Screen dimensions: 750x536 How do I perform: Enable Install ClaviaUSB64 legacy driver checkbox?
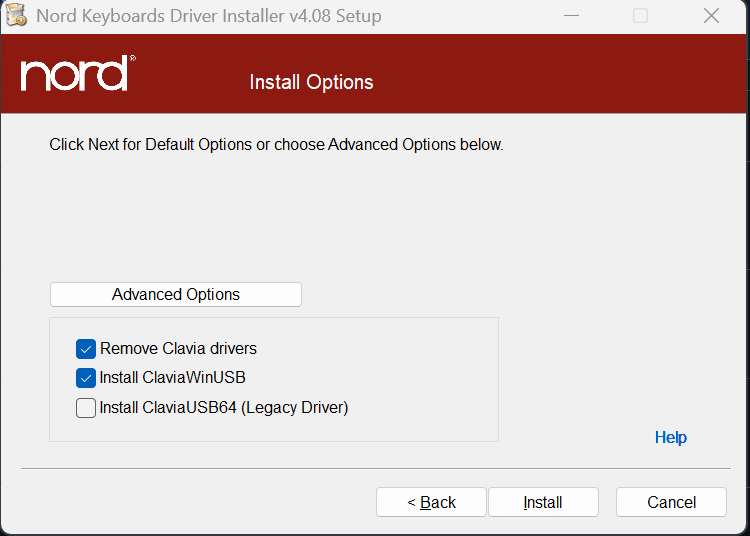click(86, 407)
